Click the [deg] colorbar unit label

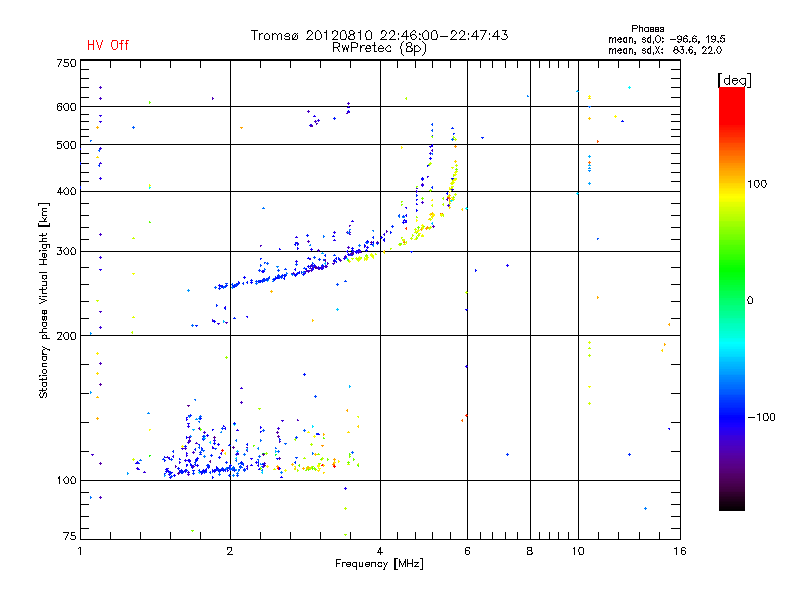(734, 80)
